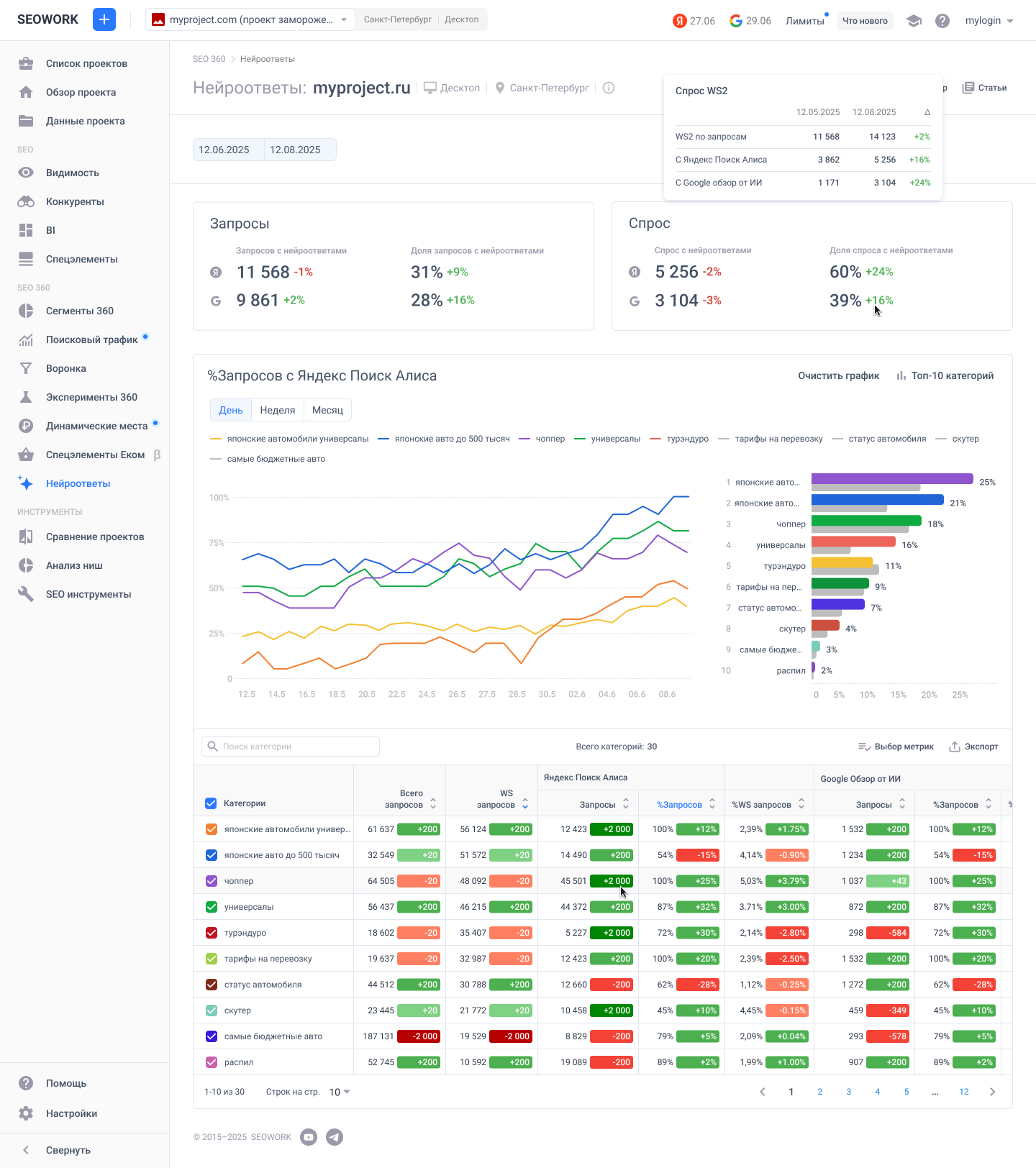This screenshot has height=1168, width=1036.
Task: Open the YouTube icon in the footer
Action: (309, 1137)
